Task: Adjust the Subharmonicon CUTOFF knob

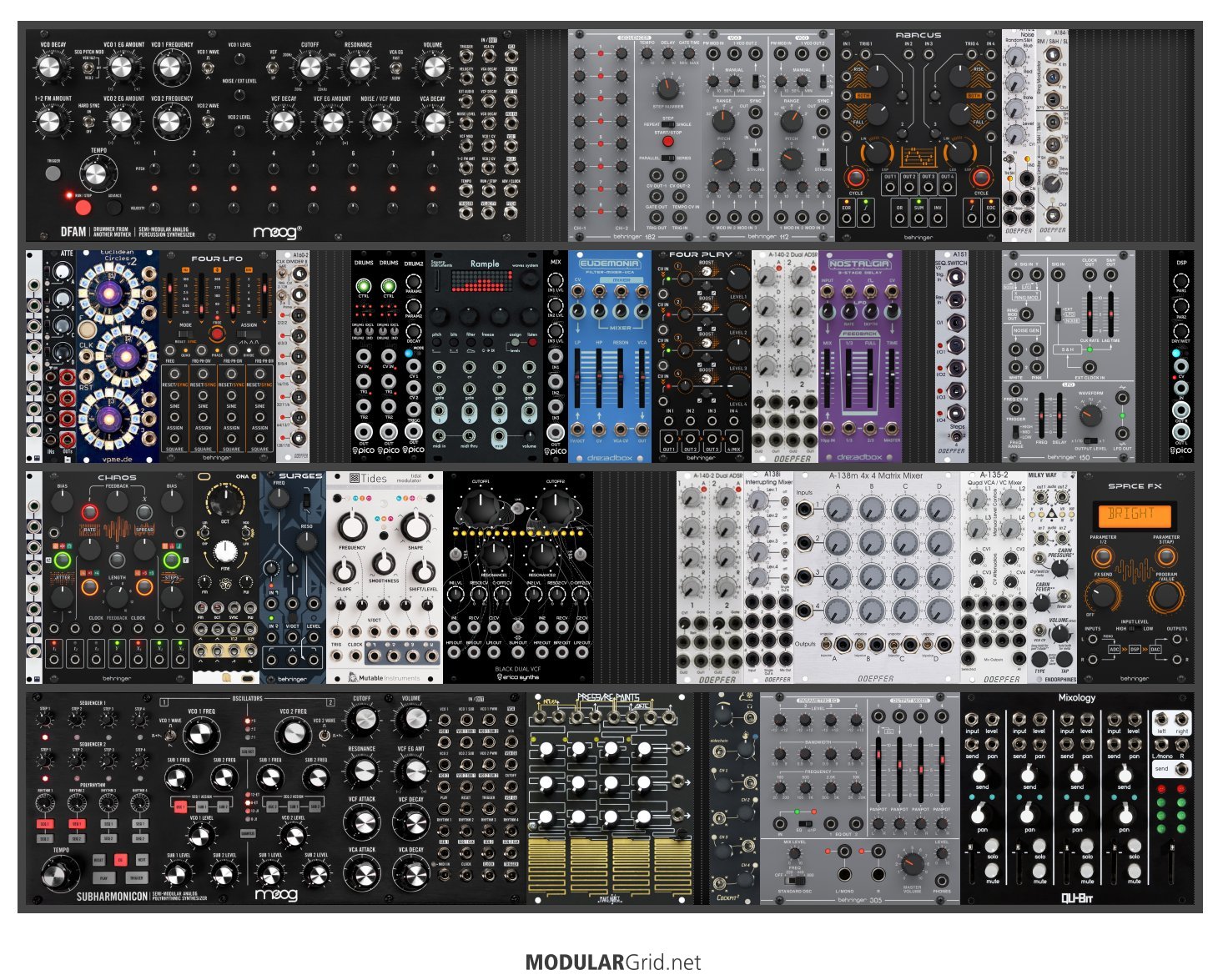Action: click(362, 719)
